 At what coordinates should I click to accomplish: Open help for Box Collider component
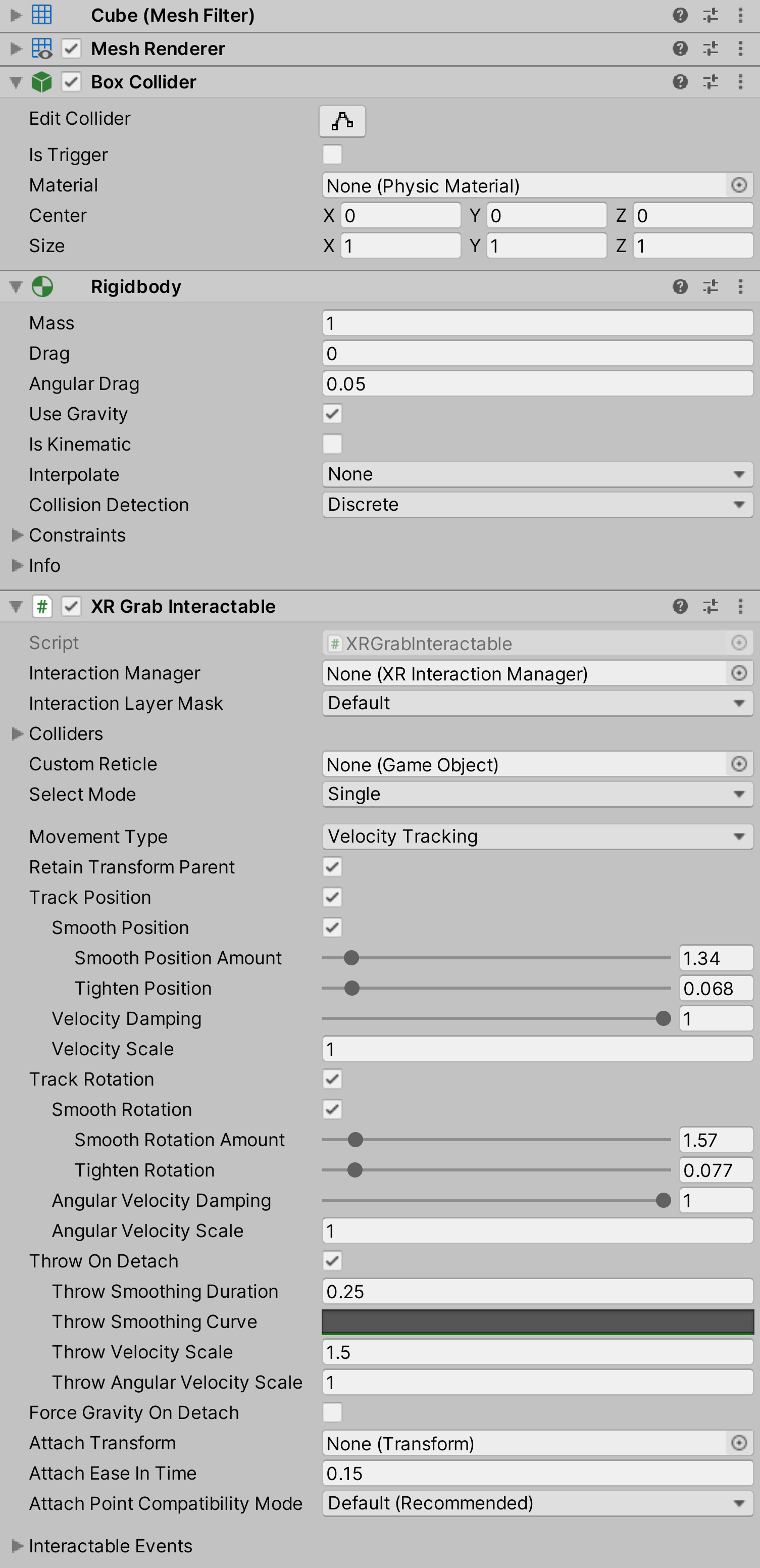pyautogui.click(x=680, y=81)
